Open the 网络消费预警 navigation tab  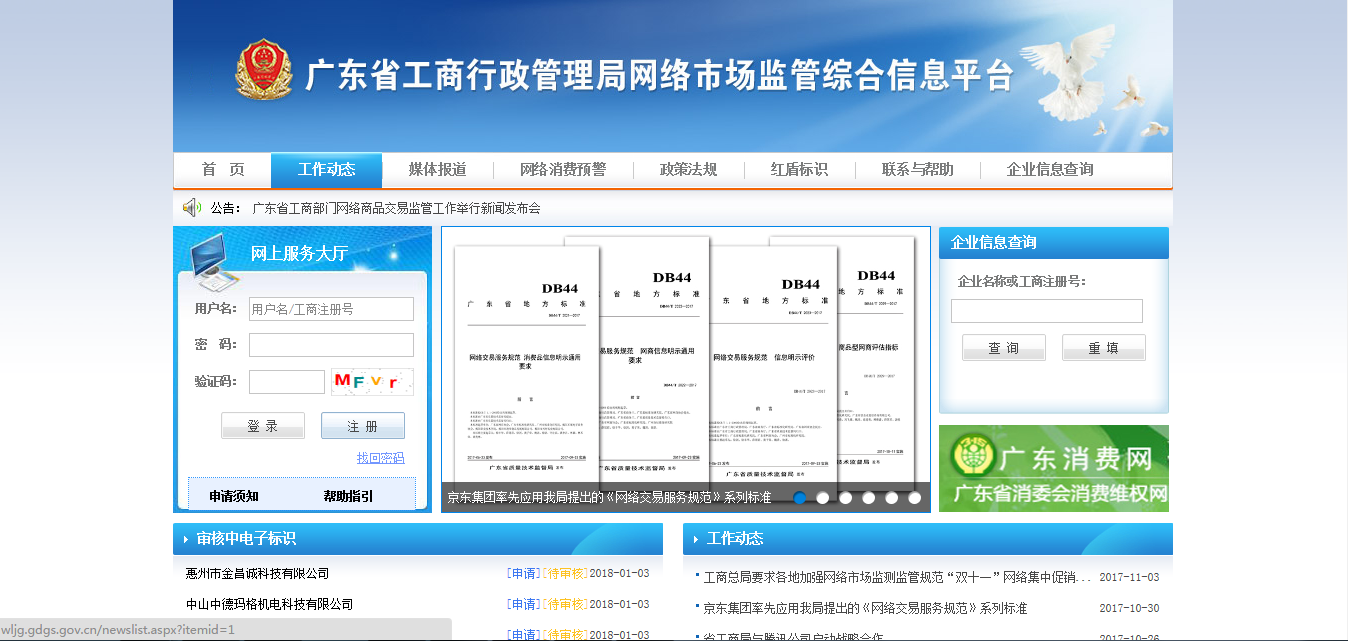pyautogui.click(x=563, y=170)
